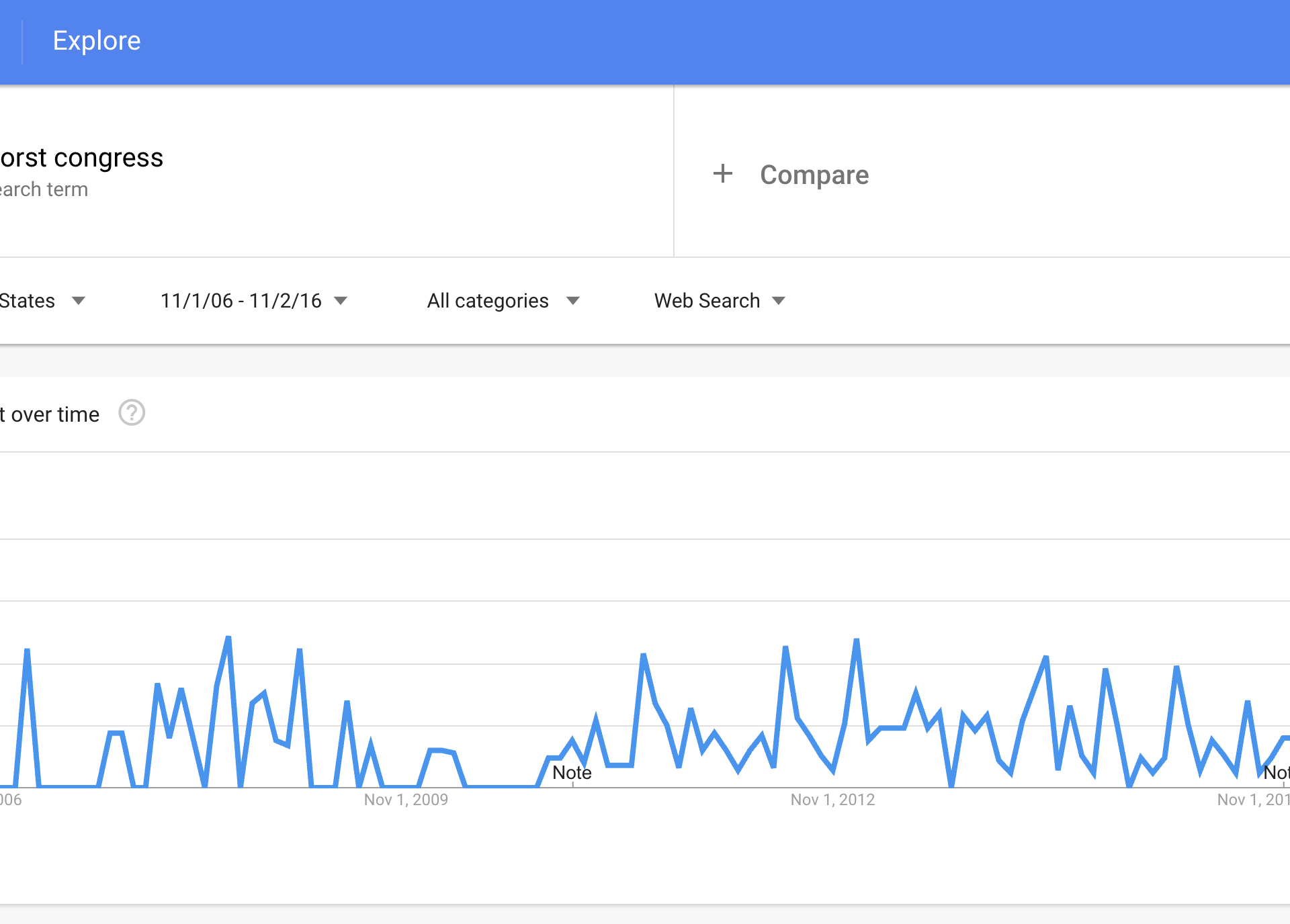The image size is (1290, 924).
Task: Click the Nov 1, 2012 axis label
Action: click(832, 800)
